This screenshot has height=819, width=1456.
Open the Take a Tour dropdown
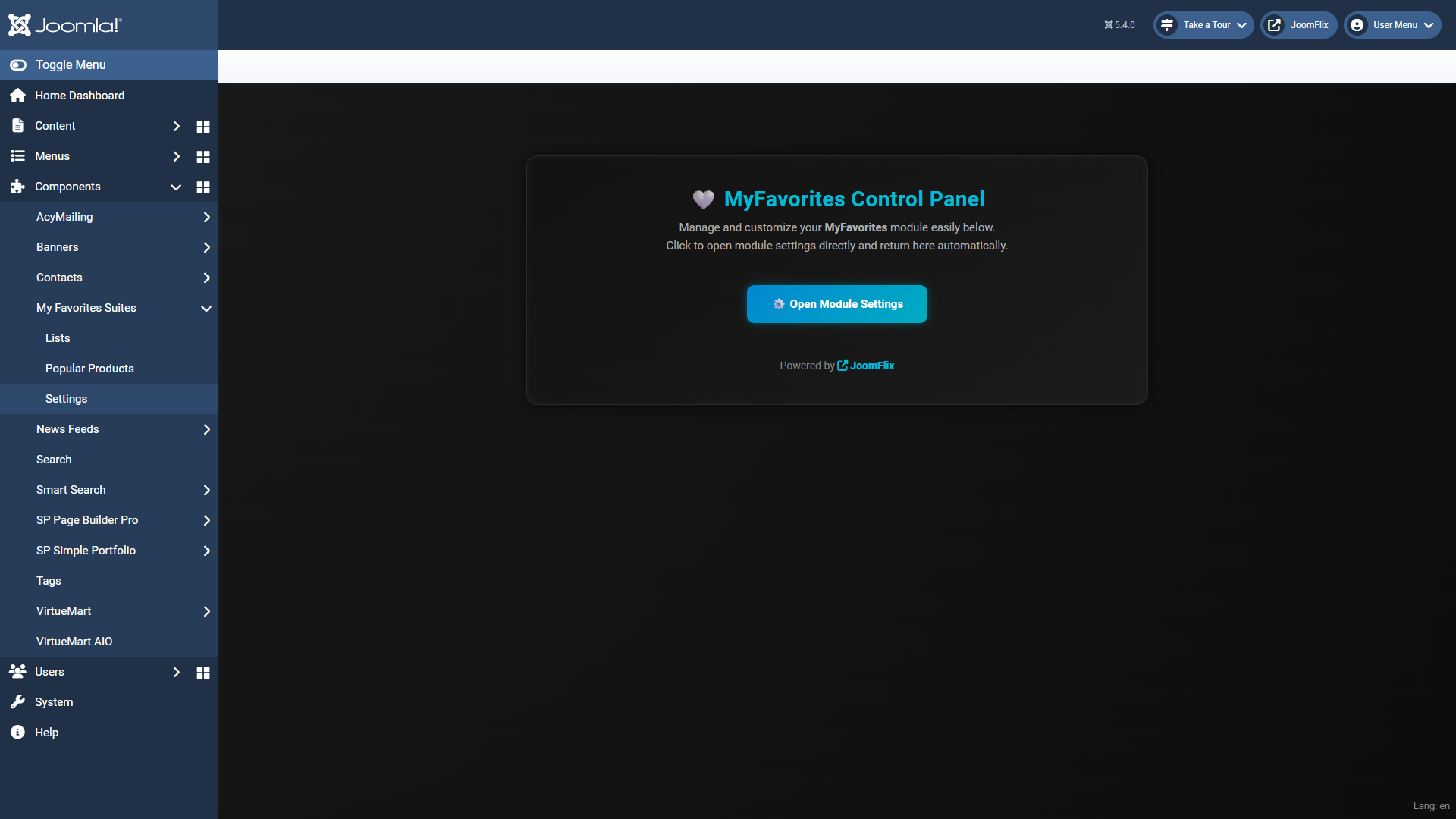[1203, 25]
